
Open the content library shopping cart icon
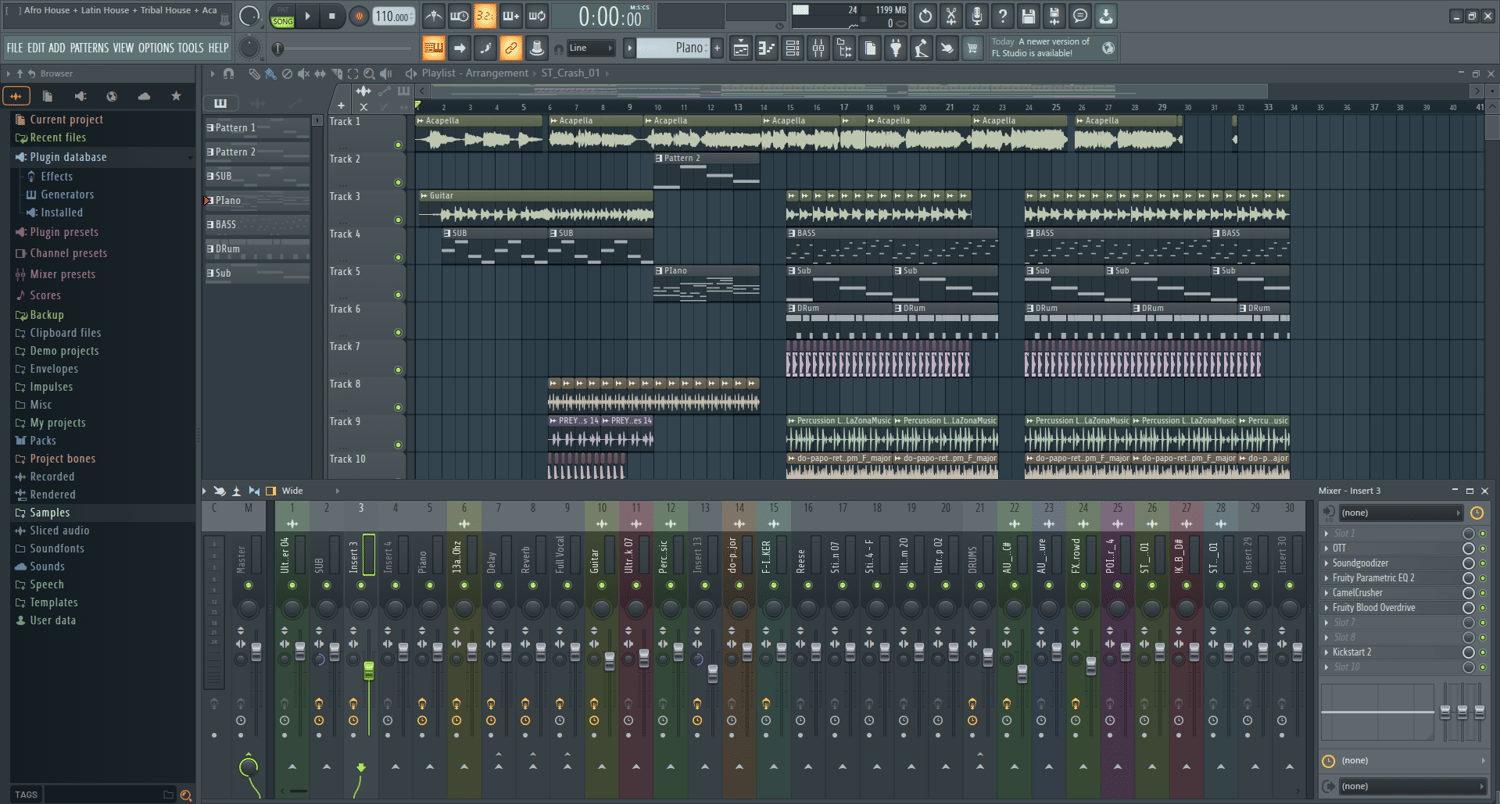[972, 47]
